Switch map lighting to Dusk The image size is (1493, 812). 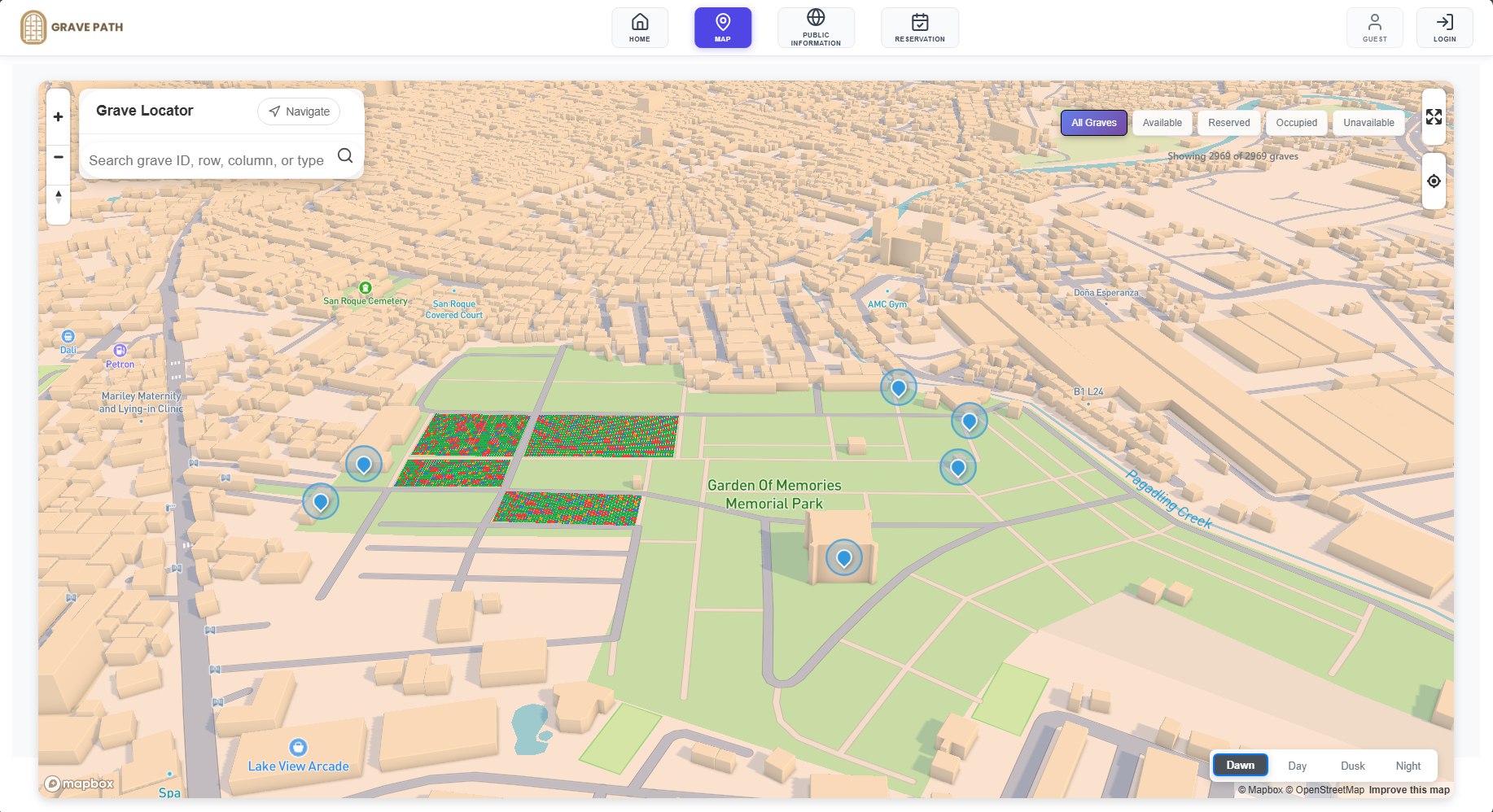click(1352, 766)
